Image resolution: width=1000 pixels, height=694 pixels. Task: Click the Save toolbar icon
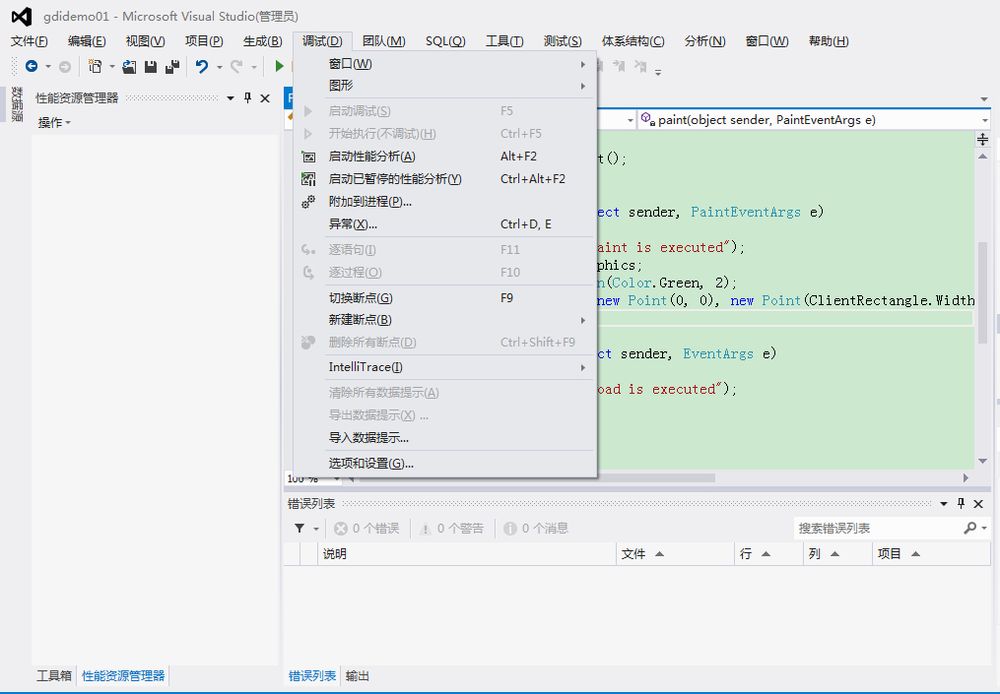point(151,66)
